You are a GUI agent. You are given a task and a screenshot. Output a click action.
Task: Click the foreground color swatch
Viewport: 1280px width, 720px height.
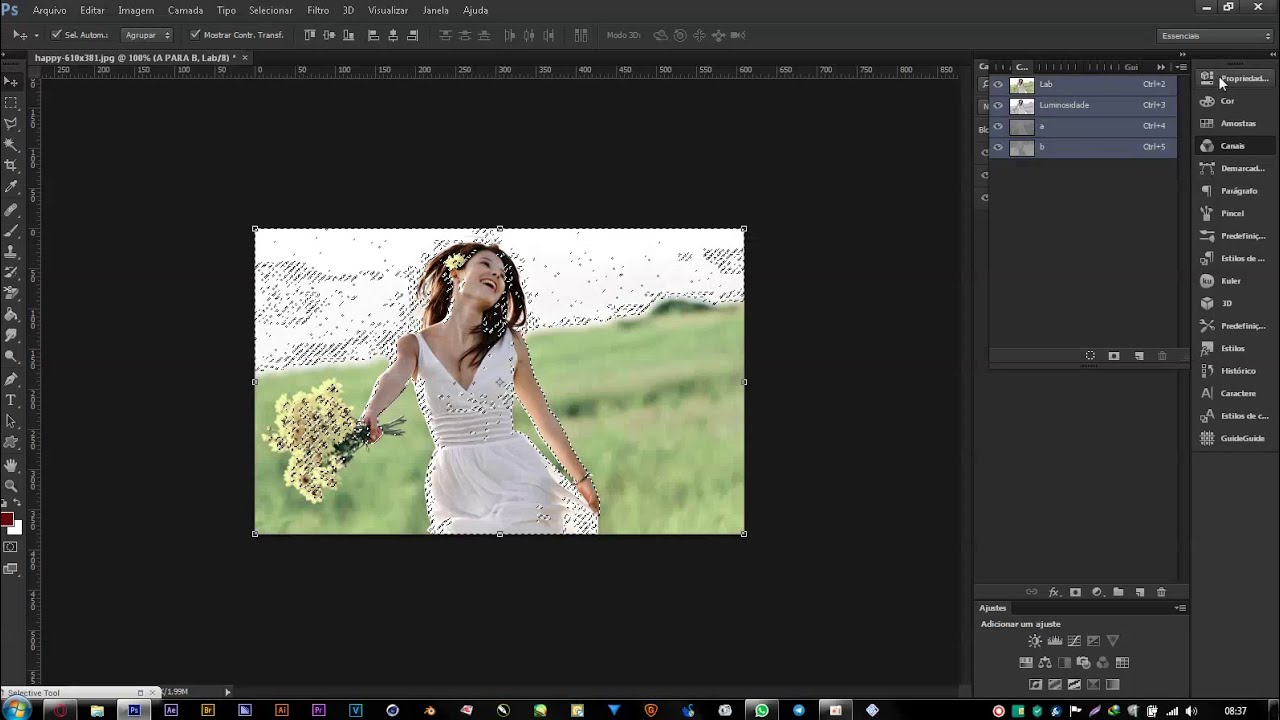coord(7,520)
